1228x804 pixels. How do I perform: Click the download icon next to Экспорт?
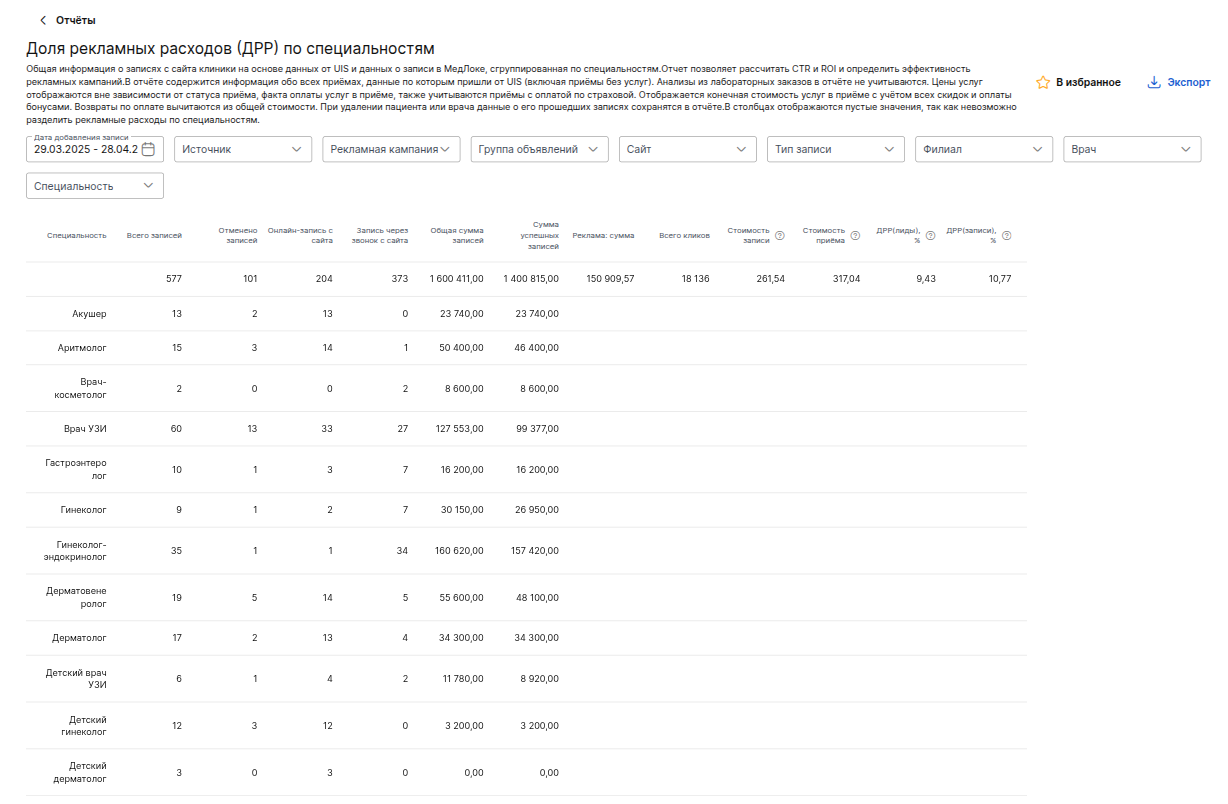pos(1154,83)
